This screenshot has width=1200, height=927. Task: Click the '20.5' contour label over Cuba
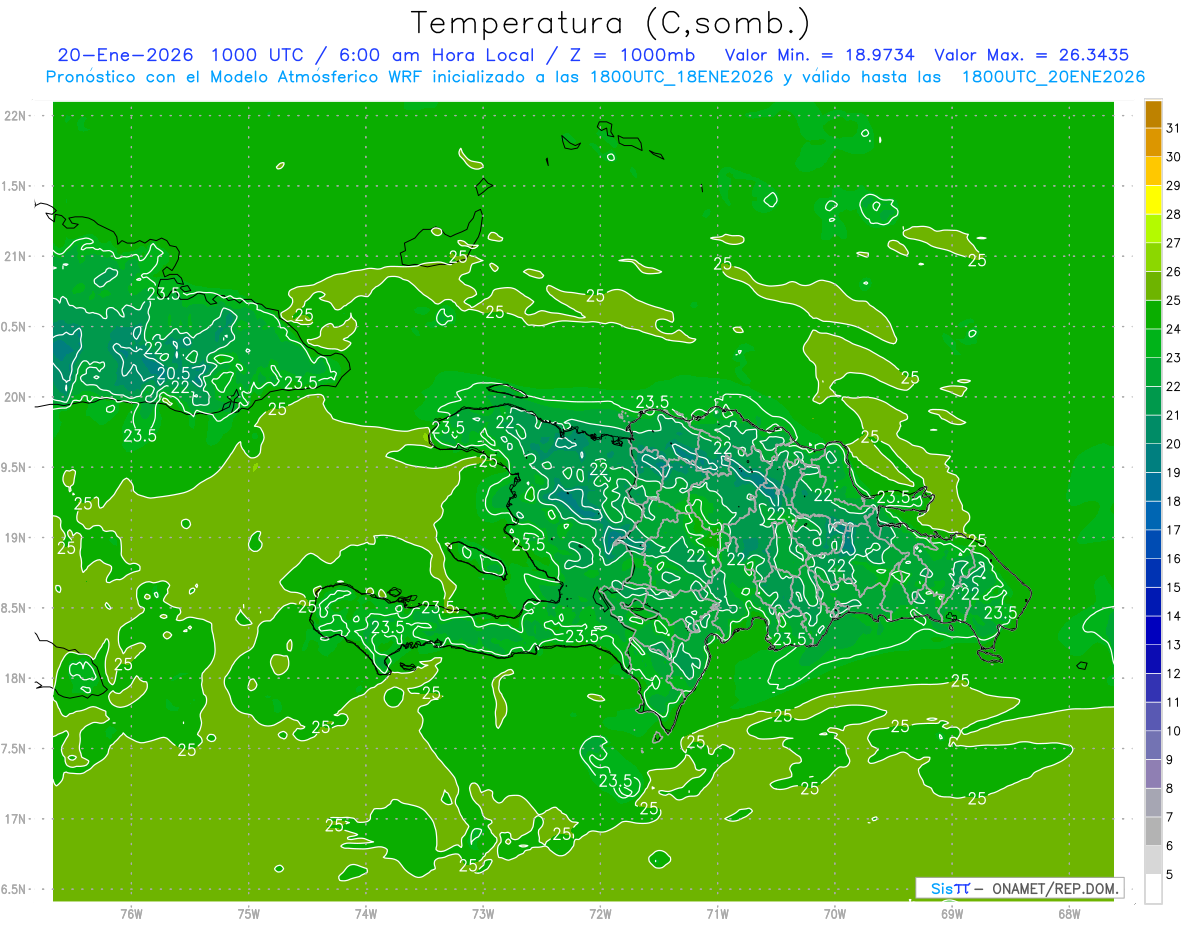click(x=173, y=373)
